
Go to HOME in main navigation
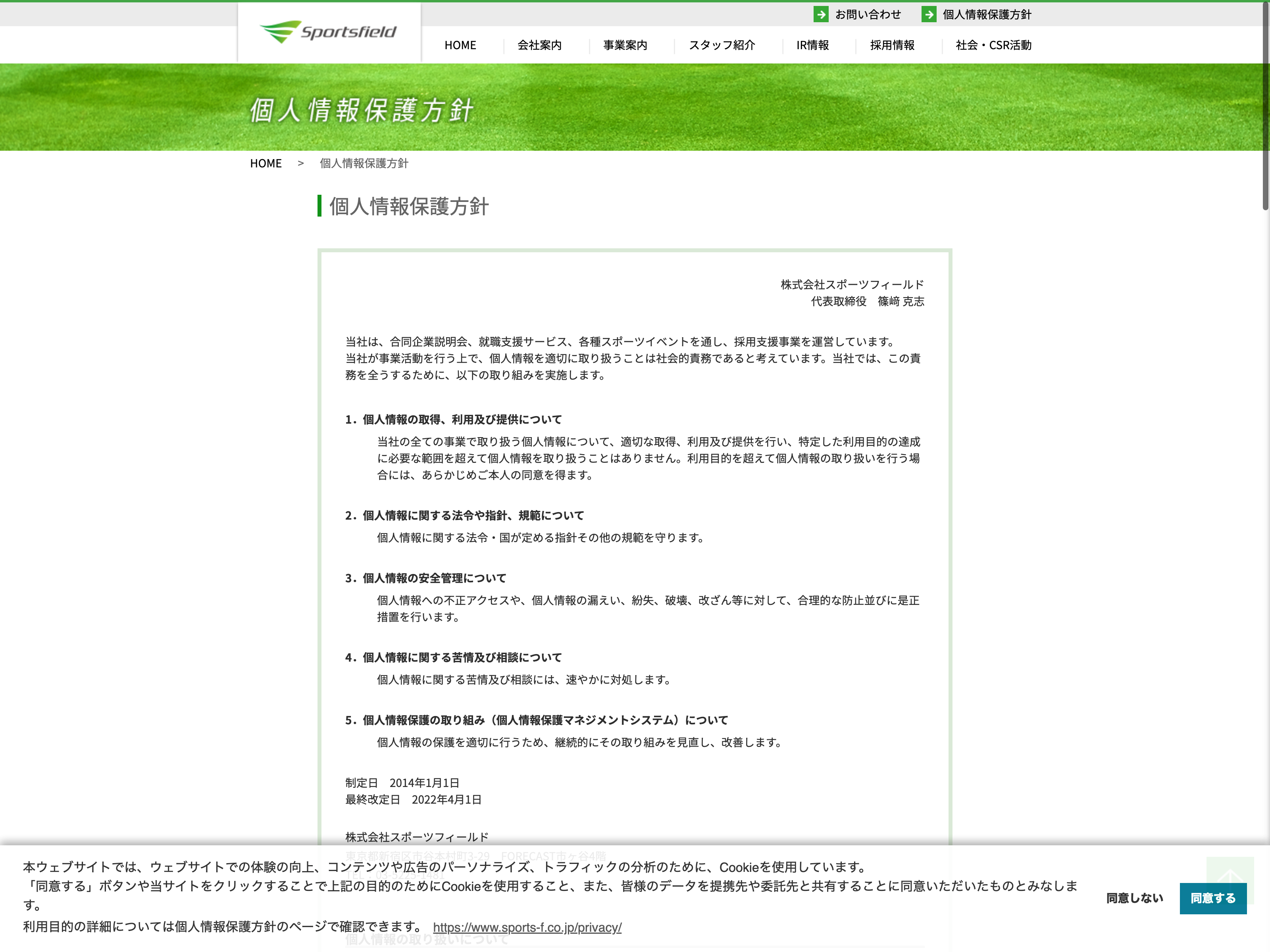point(460,45)
